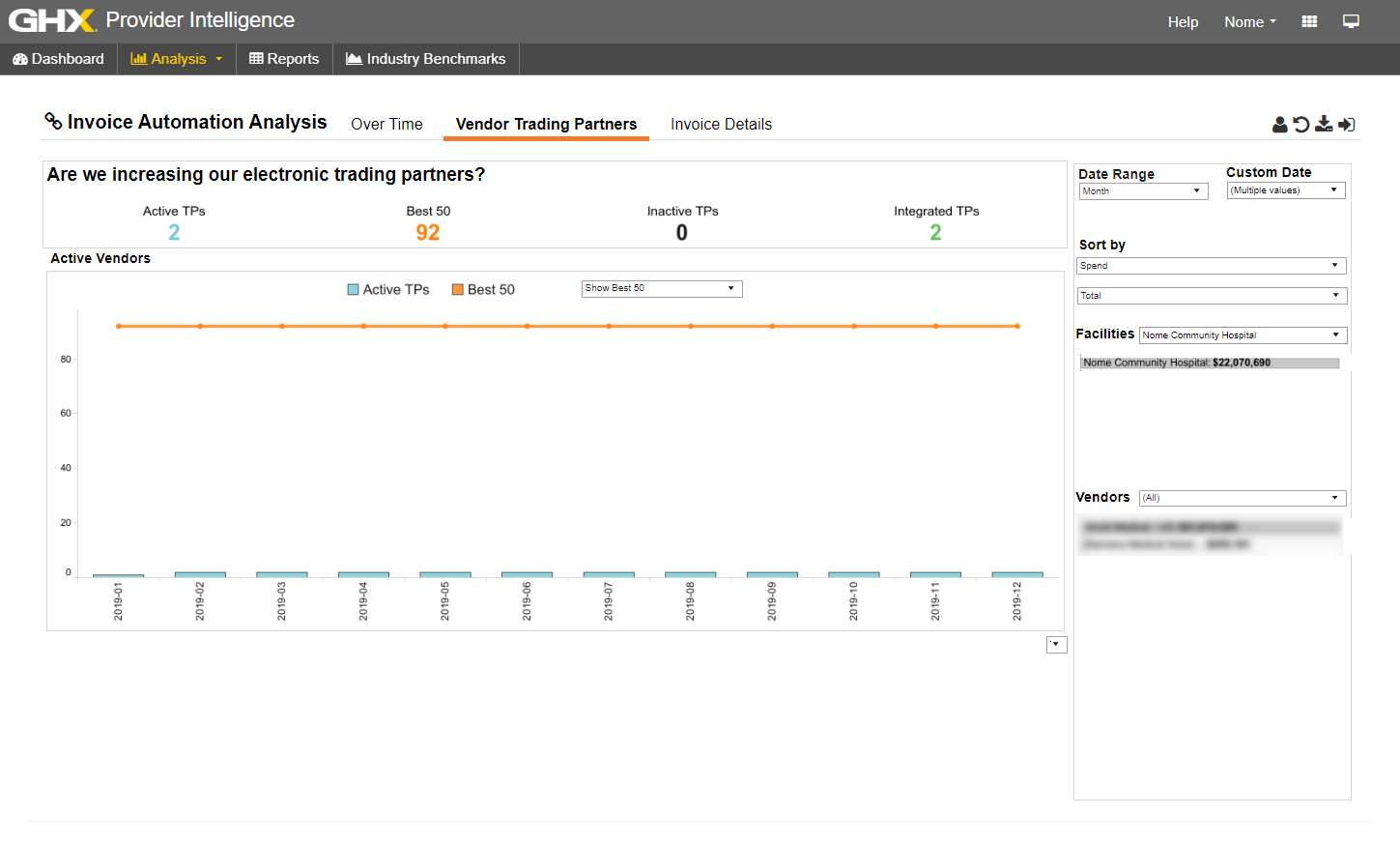Switch to the Over Time tab
This screenshot has height=843, width=1400.
[386, 125]
